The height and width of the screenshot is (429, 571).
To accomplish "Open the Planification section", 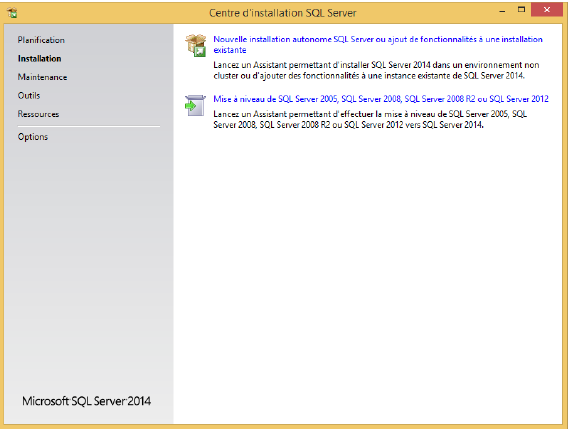I will click(x=41, y=40).
